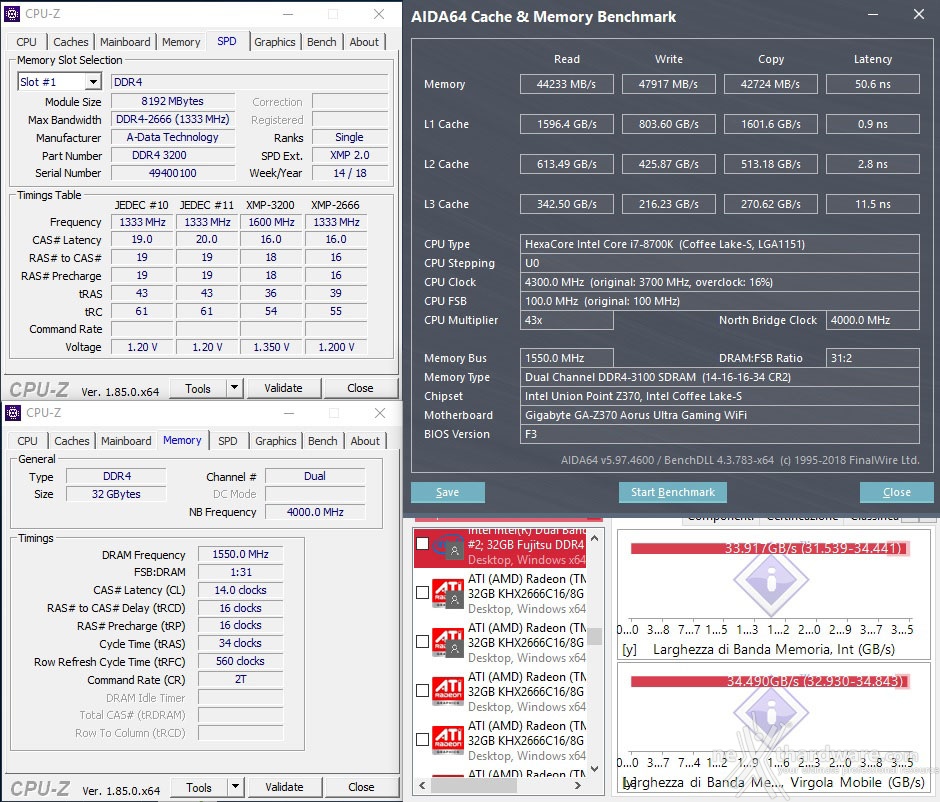Click the CPU-Z app icon in the upper window title bar
Viewport: 940px width, 802px height.
pyautogui.click(x=12, y=14)
